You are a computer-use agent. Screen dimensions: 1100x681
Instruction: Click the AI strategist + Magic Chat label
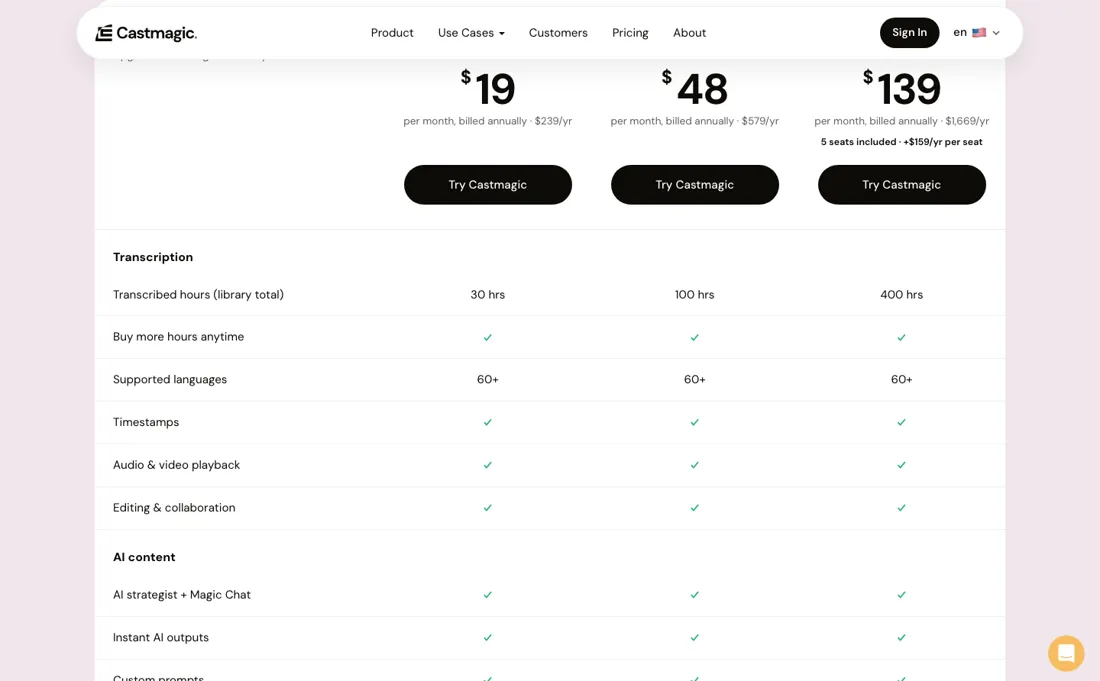tap(182, 595)
